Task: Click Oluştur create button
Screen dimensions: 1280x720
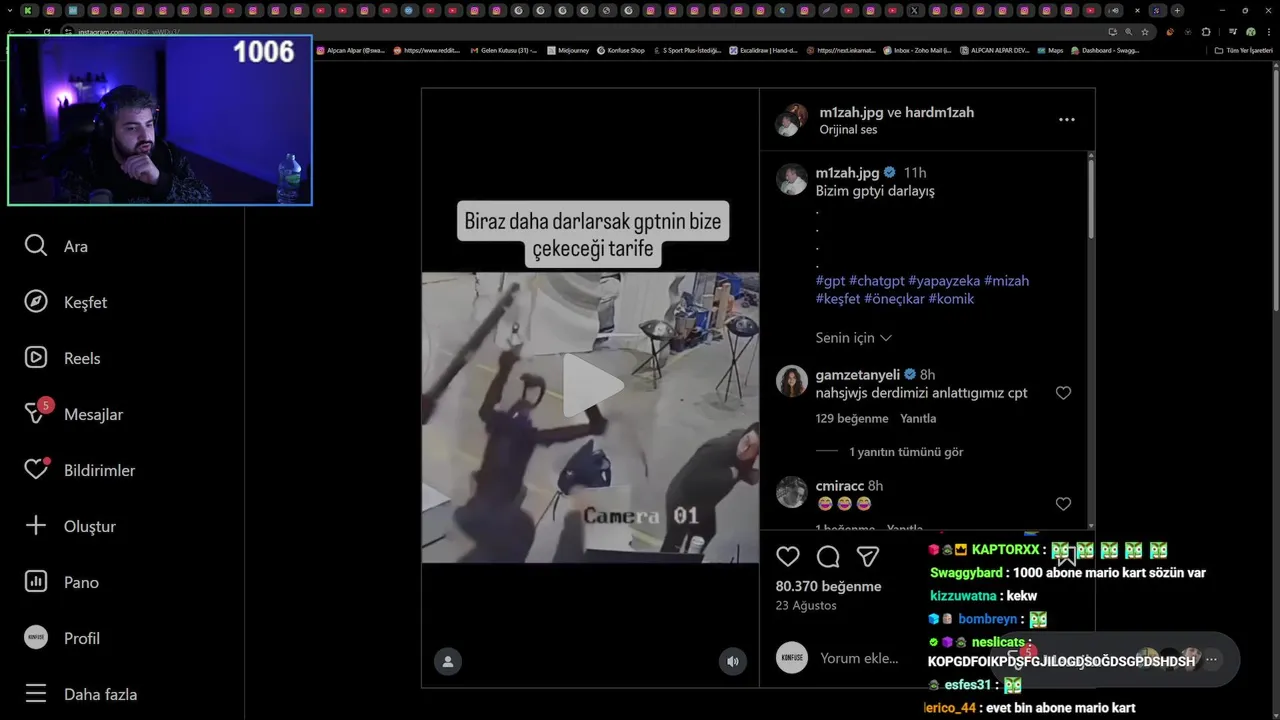Action: point(70,526)
